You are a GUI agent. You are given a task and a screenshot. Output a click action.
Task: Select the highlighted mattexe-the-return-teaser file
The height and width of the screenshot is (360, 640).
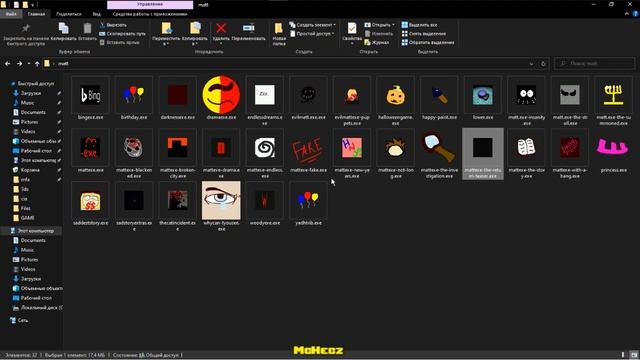[483, 153]
